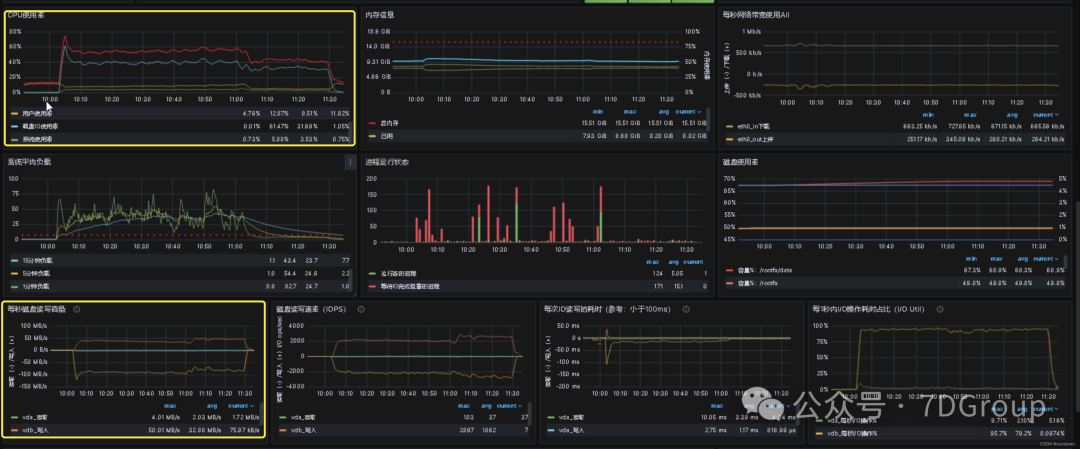Open 每秒网络带宽使用All panel title menu
This screenshot has width=1080, height=449.
coord(756,14)
